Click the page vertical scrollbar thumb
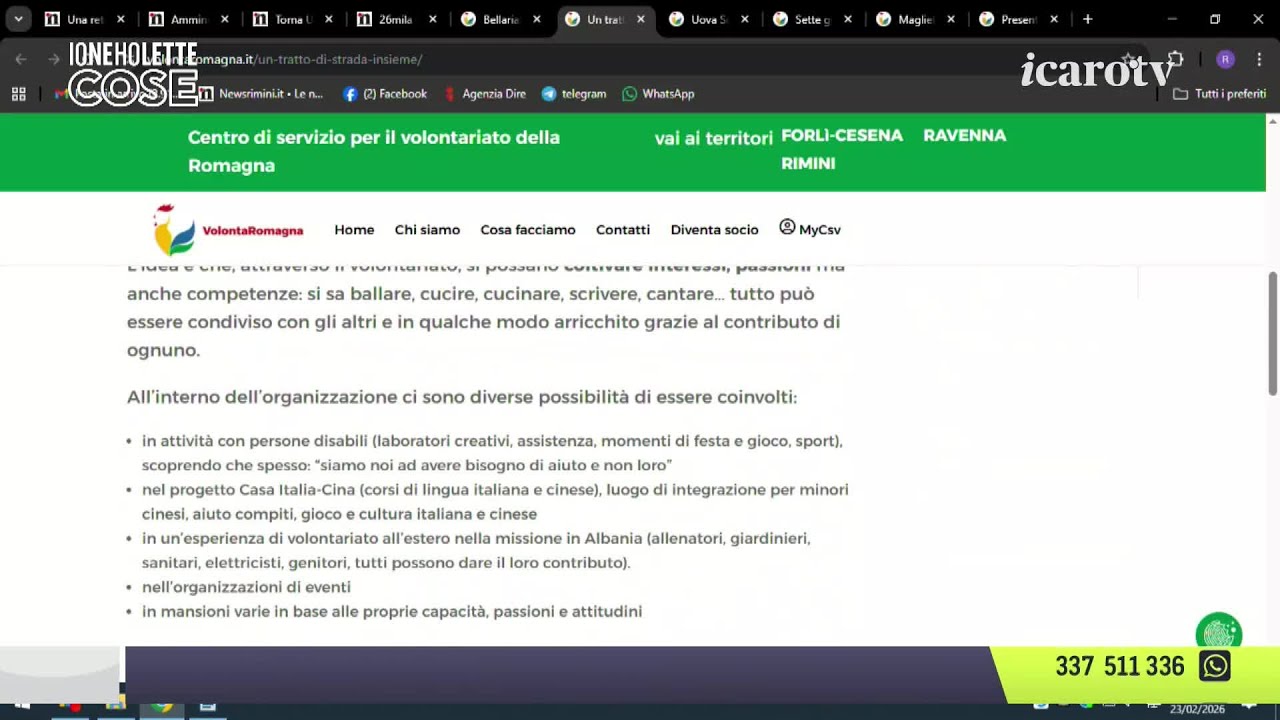This screenshot has height=720, width=1280. (1273, 333)
